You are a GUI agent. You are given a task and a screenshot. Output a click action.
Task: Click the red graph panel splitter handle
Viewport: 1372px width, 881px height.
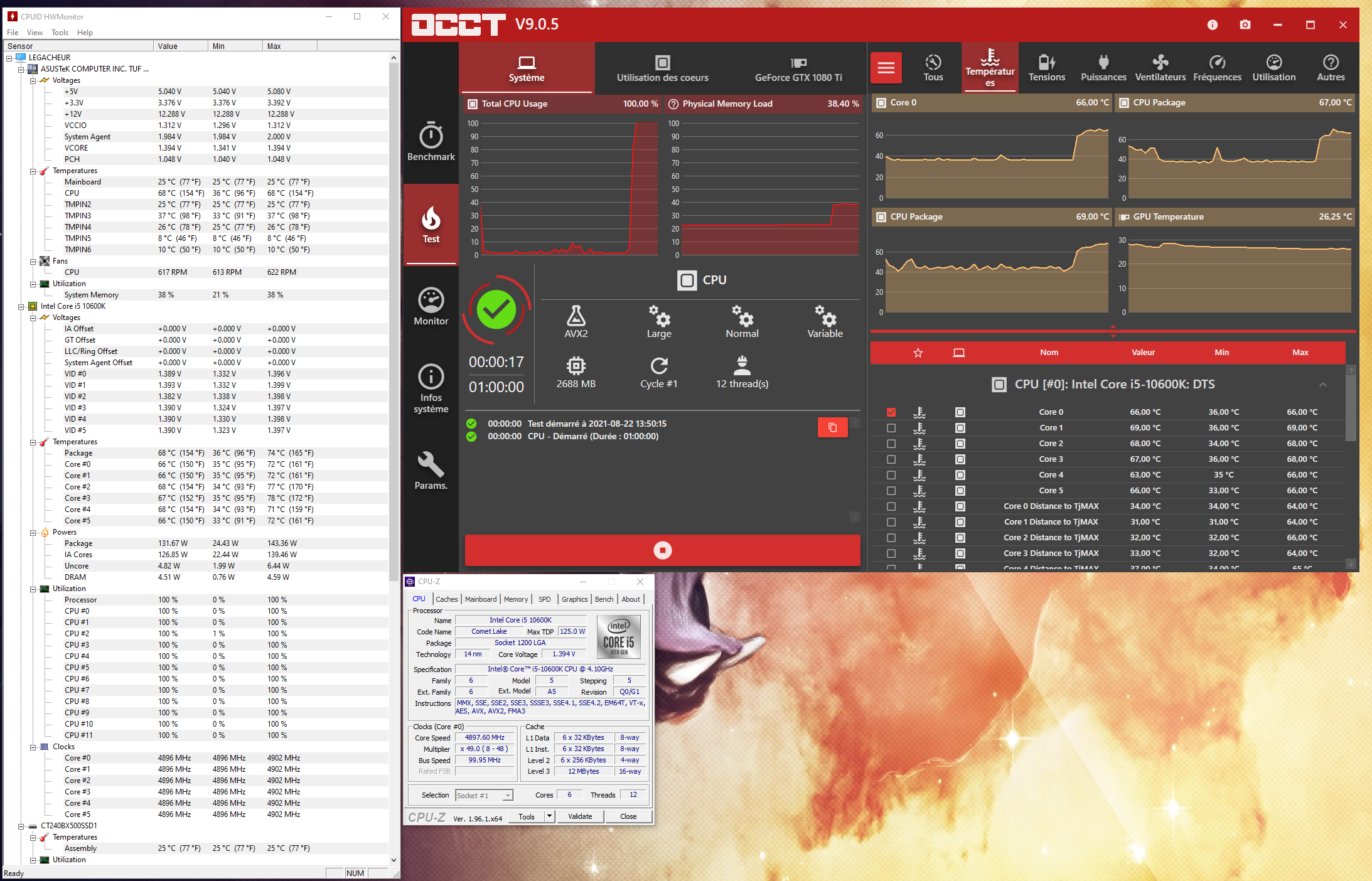[1113, 331]
